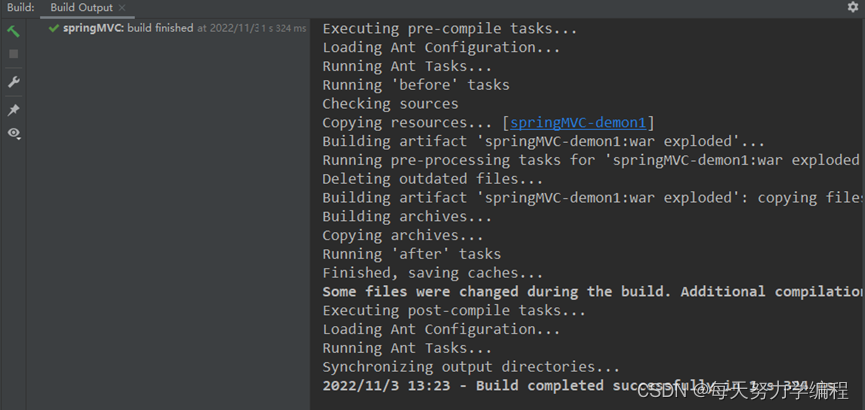Screen dimensions: 865x410
Task: Click the gray stop build square
Action: [x=14, y=54]
